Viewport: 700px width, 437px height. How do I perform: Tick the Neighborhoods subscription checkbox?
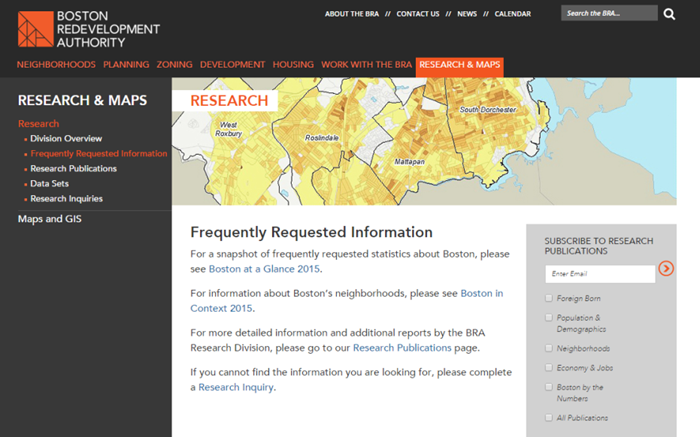pyautogui.click(x=549, y=348)
